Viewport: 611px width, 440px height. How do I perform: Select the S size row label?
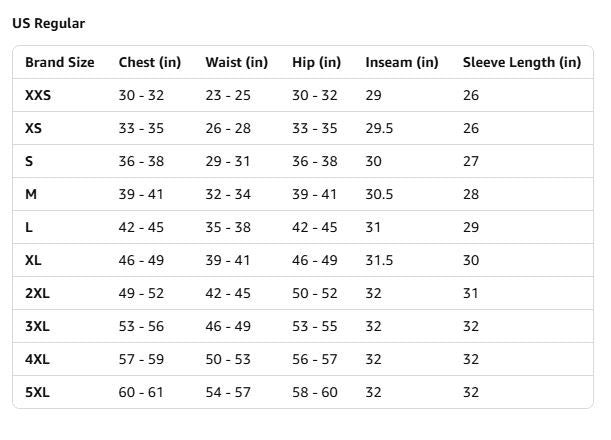tap(29, 161)
